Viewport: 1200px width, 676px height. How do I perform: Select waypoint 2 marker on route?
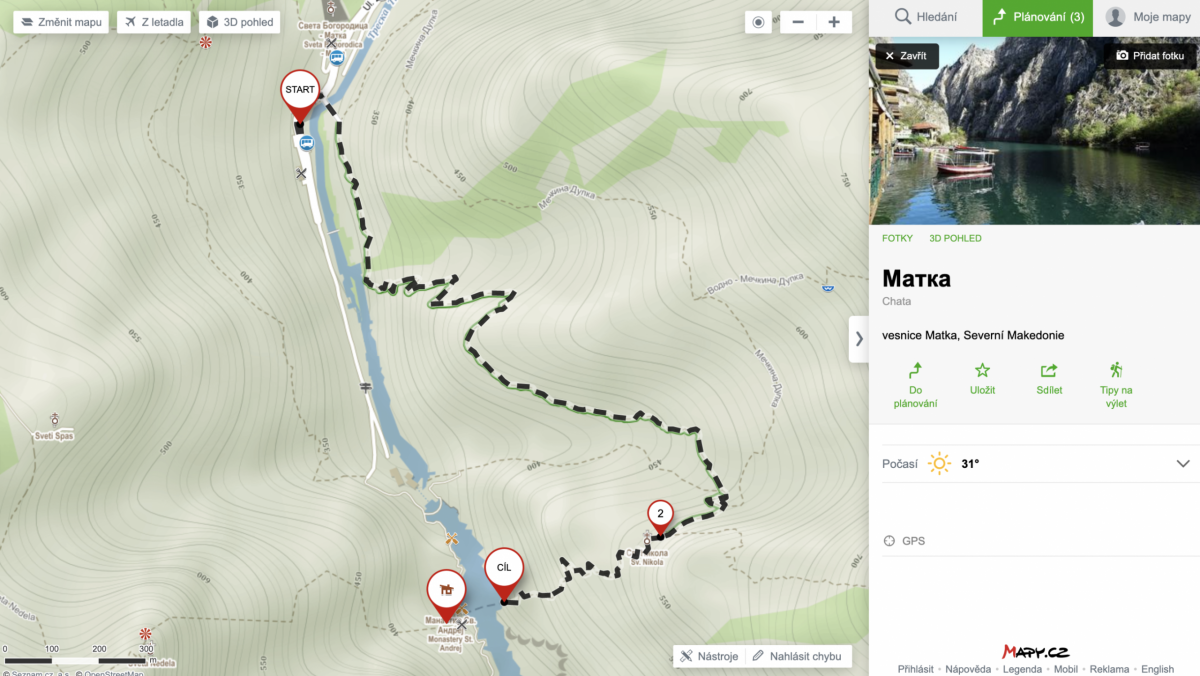coord(659,515)
